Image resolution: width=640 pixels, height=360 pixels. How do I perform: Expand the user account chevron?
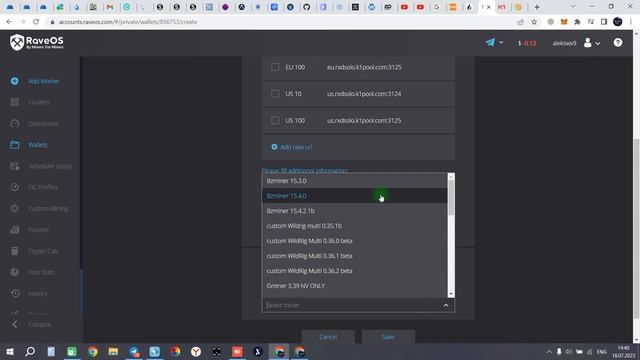click(598, 44)
